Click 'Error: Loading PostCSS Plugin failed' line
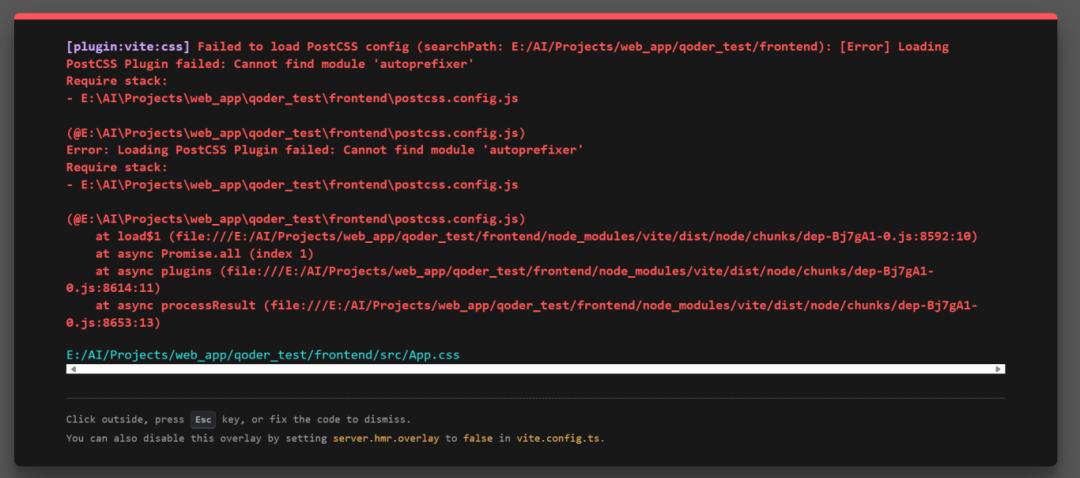This screenshot has height=478, width=1080. pos(325,150)
